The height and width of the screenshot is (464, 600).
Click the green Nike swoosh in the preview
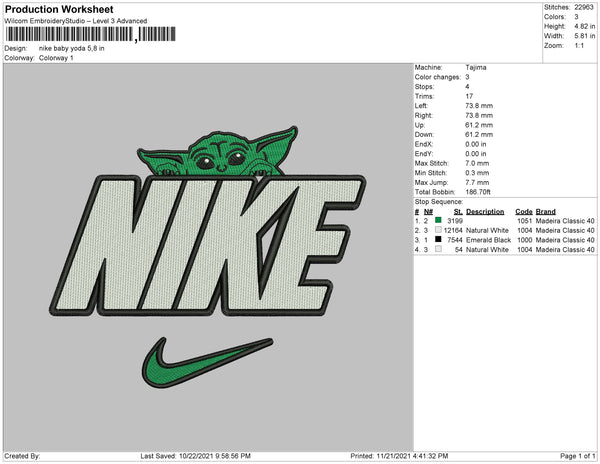(207, 363)
